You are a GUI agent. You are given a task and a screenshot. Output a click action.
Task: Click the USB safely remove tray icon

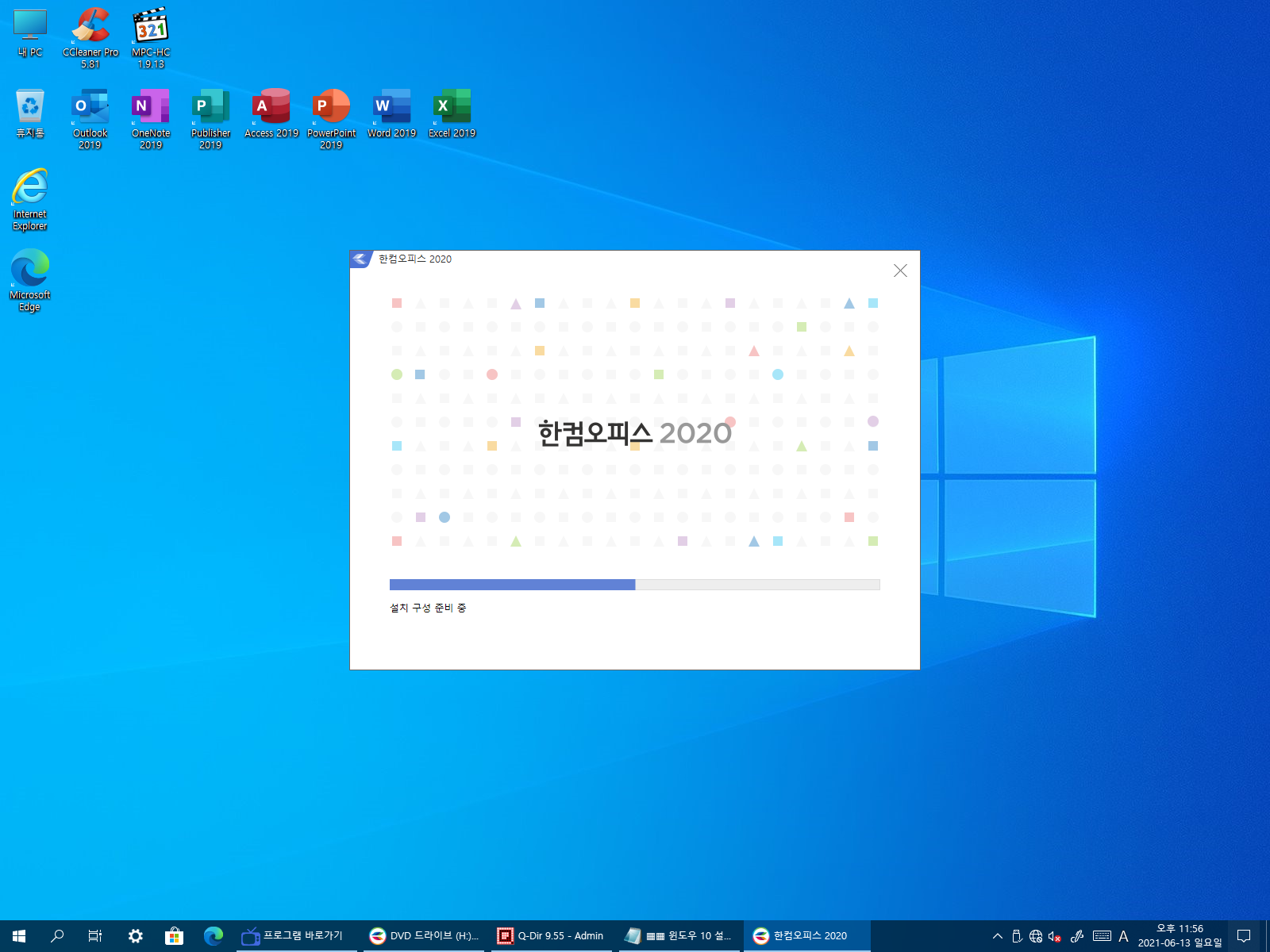(x=1017, y=936)
